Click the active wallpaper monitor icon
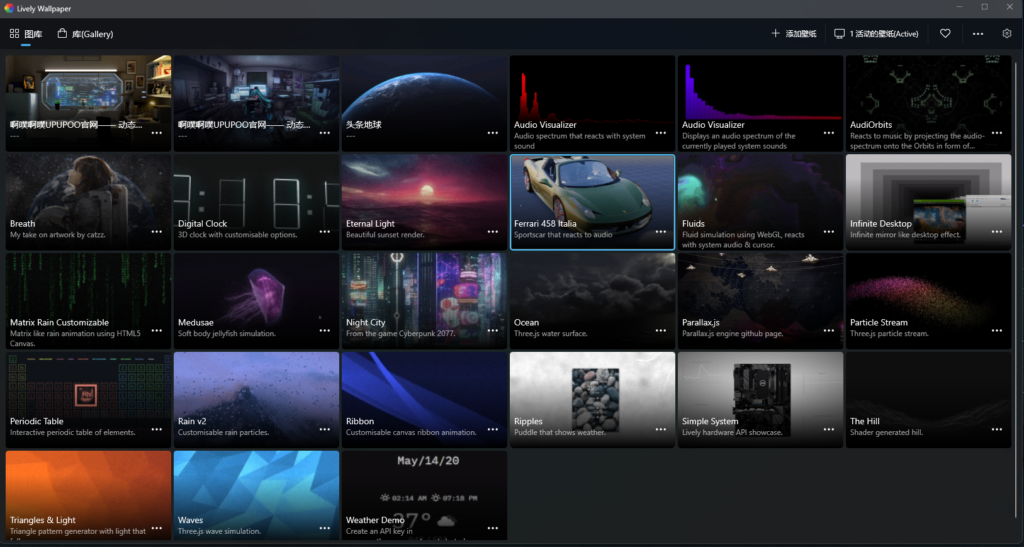This screenshot has height=547, width=1024. click(x=839, y=33)
